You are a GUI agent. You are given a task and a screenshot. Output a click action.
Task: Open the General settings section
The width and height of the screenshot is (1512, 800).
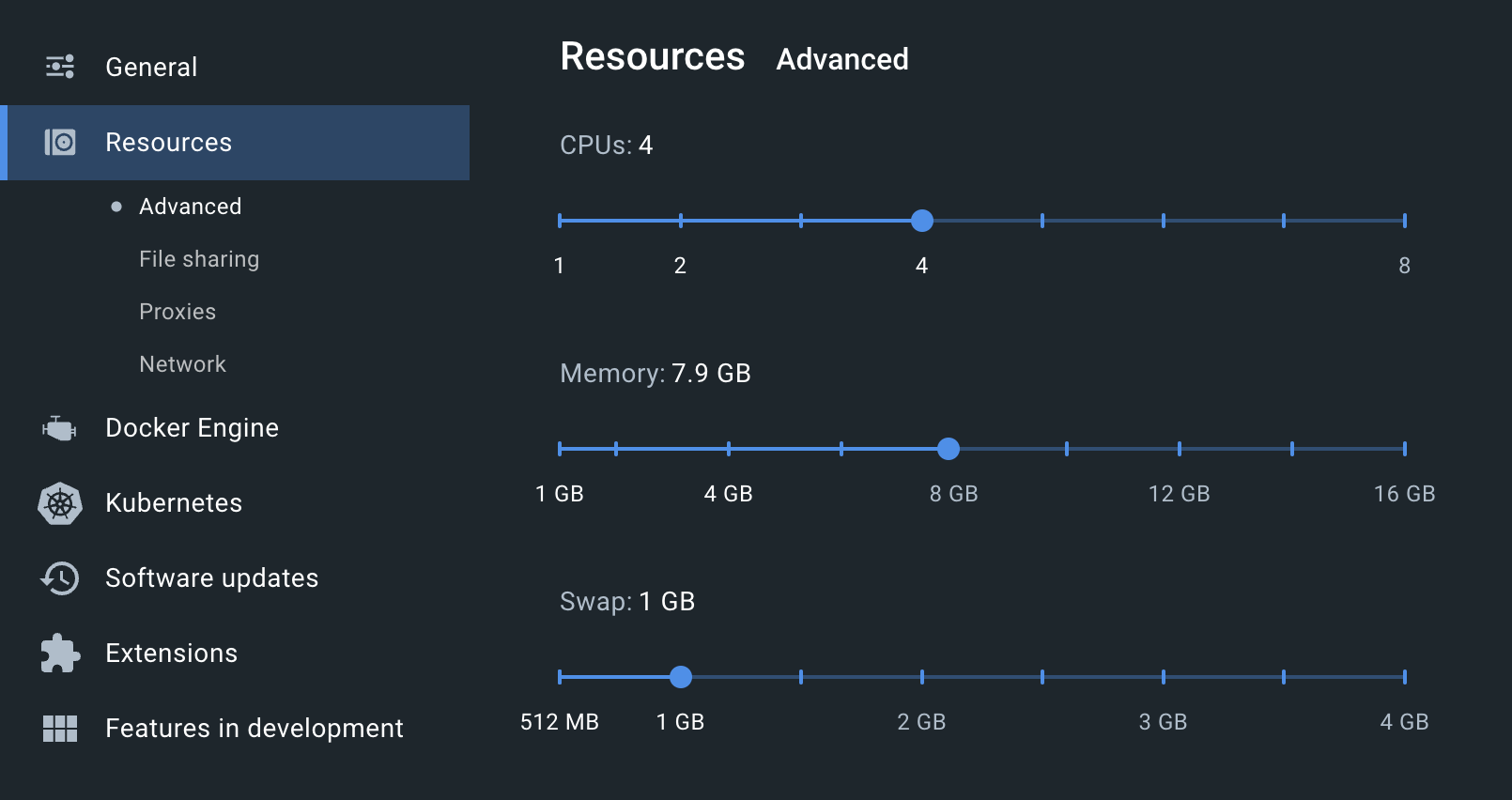tap(151, 67)
